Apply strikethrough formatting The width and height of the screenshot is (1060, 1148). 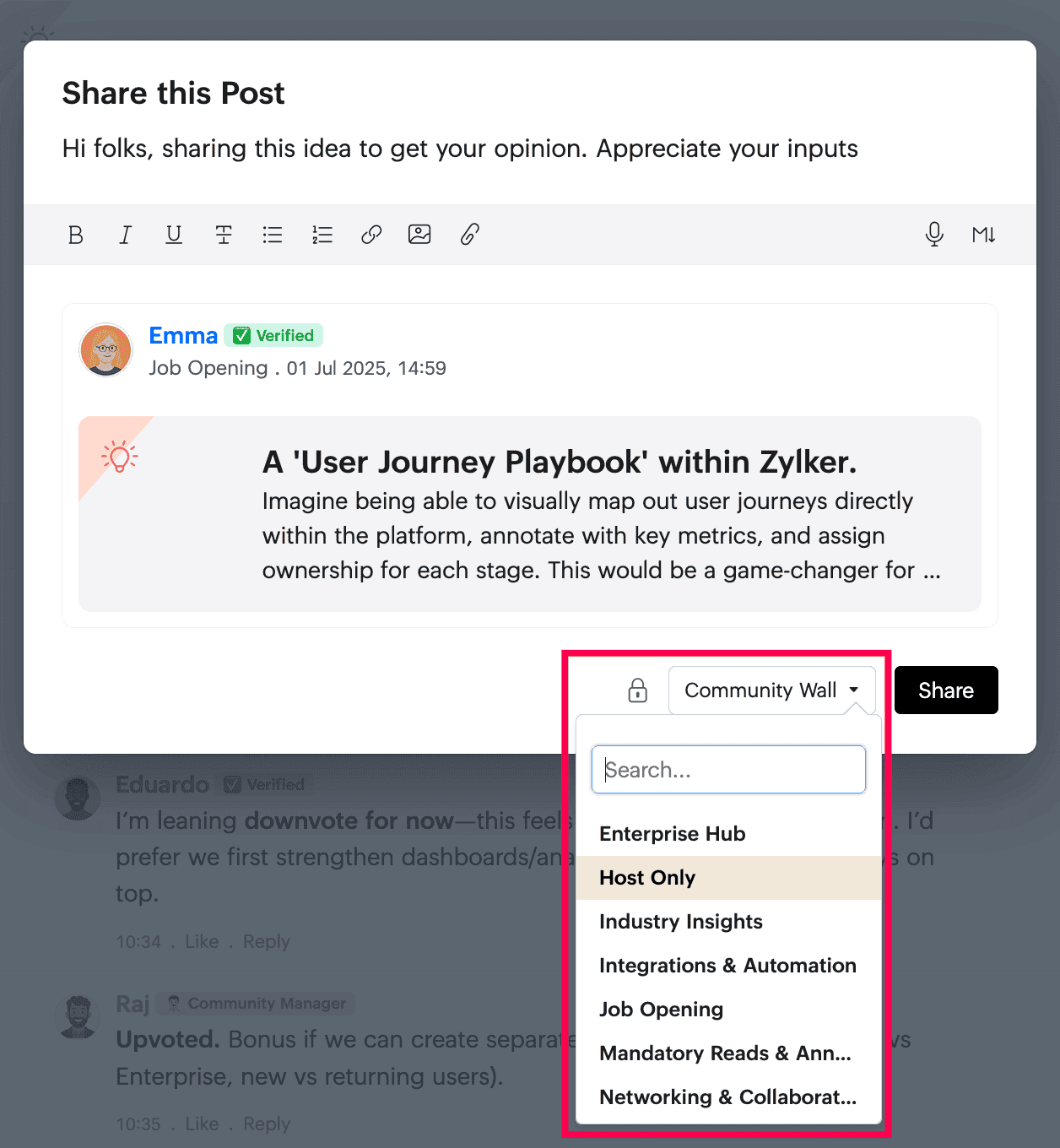point(224,235)
